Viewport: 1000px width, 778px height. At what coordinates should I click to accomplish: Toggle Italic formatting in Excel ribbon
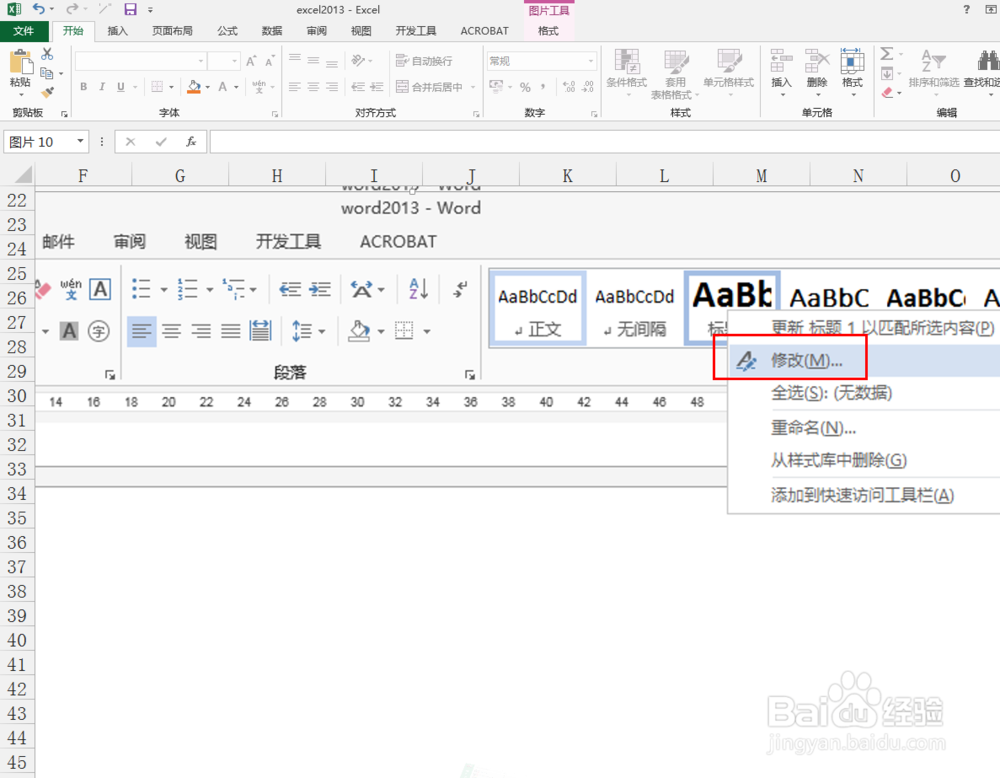(x=102, y=87)
